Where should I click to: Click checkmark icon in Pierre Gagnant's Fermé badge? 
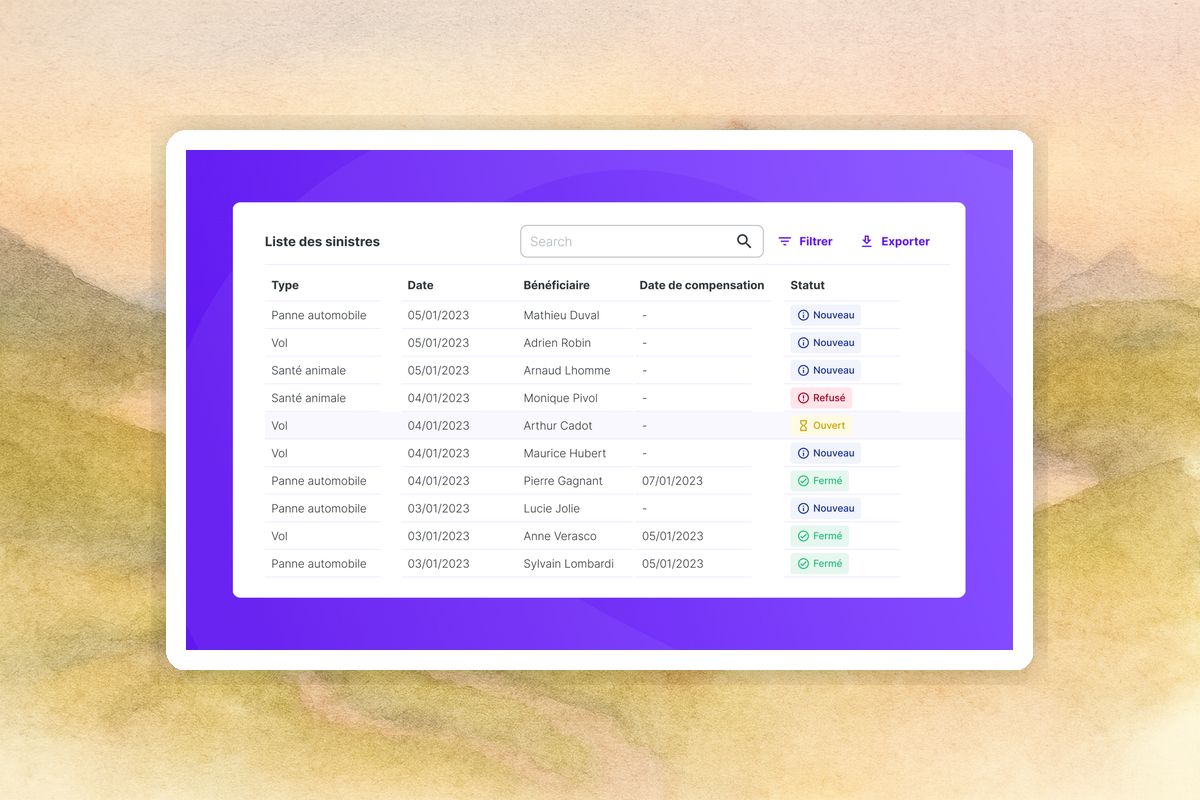(803, 481)
